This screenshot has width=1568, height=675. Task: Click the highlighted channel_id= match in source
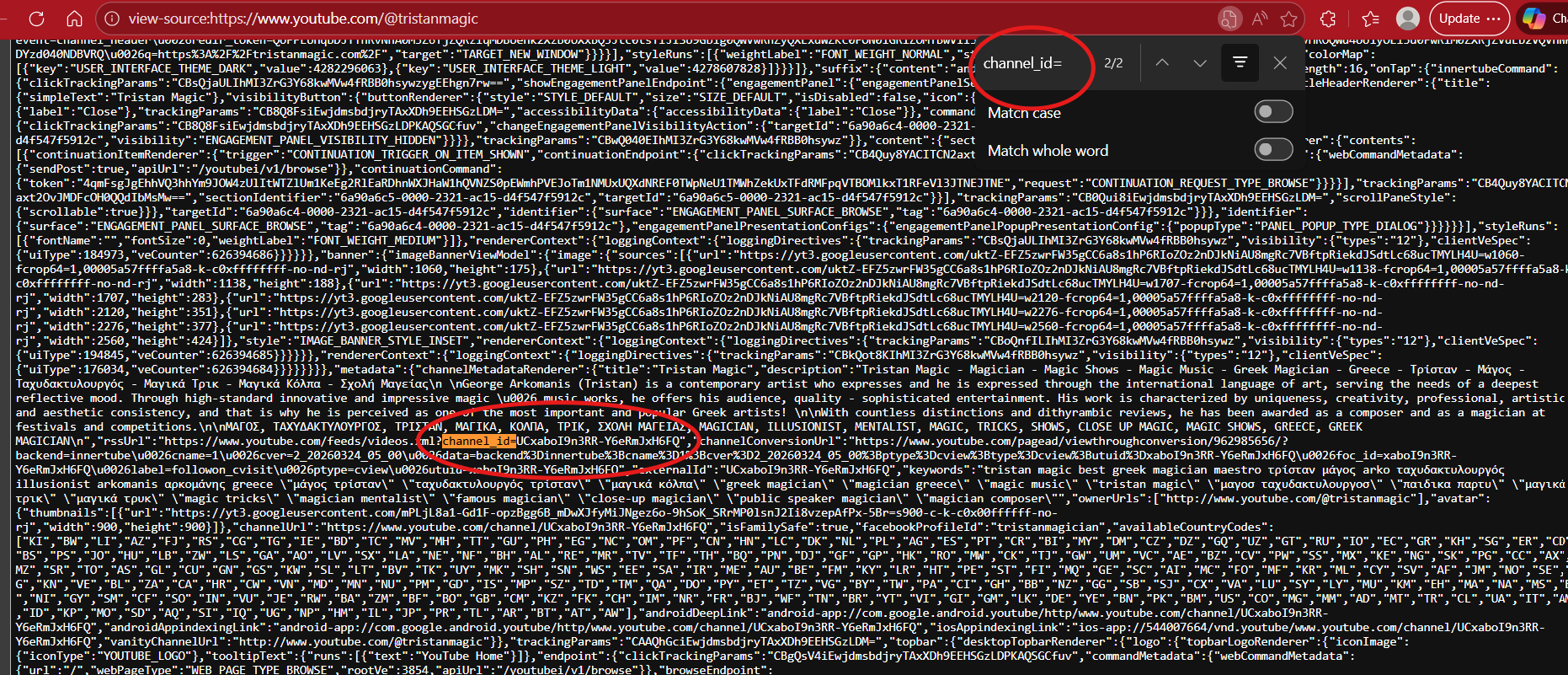479,441
